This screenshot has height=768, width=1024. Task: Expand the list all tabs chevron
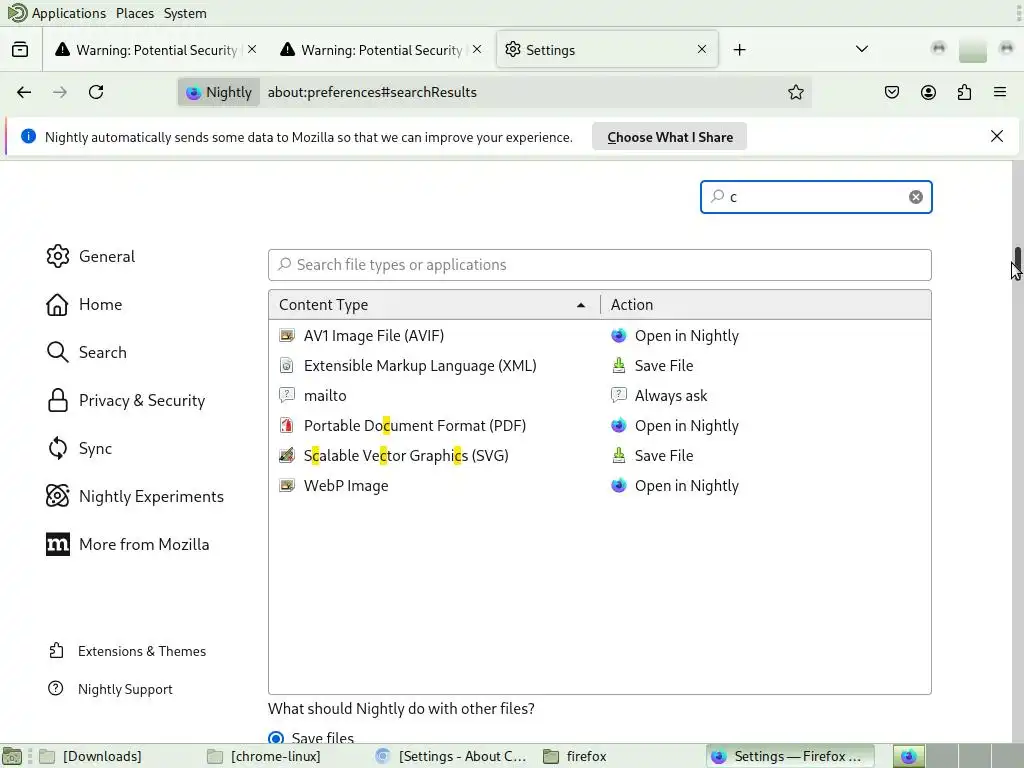(x=862, y=49)
